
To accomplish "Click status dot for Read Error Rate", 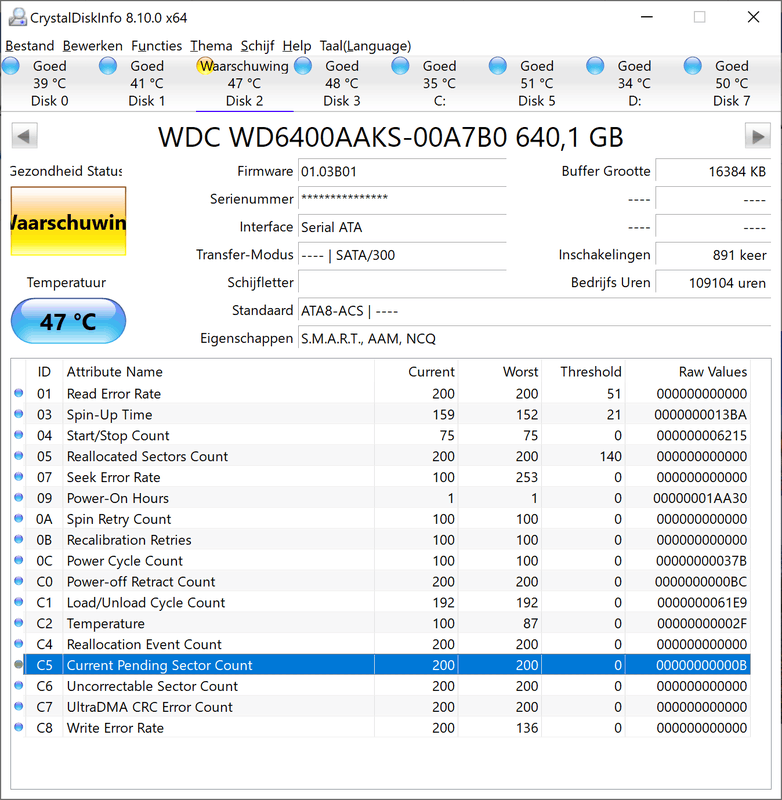I will (19, 393).
